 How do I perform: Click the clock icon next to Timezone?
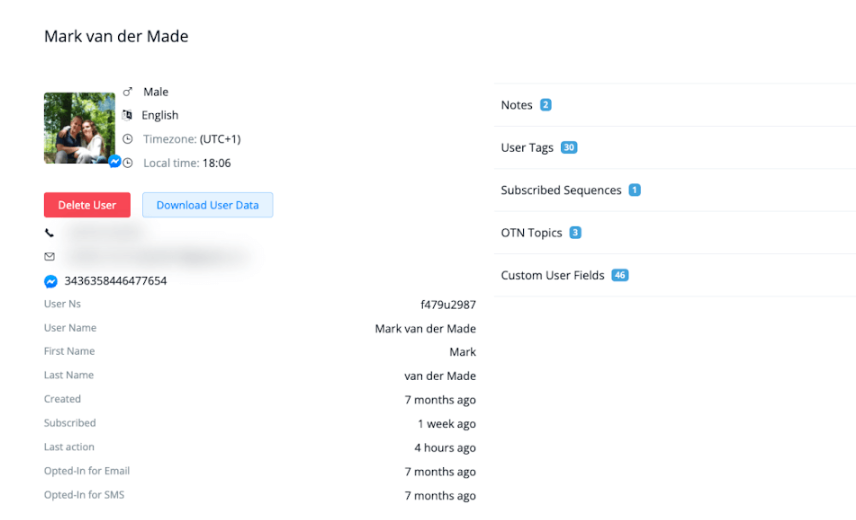[x=128, y=139]
